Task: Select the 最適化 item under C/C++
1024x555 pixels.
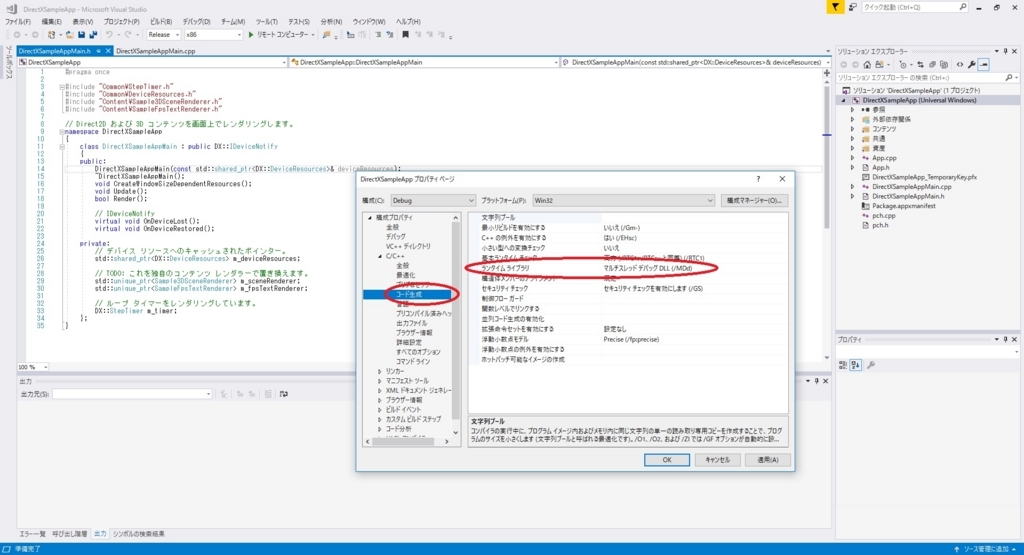Action: click(x=405, y=275)
